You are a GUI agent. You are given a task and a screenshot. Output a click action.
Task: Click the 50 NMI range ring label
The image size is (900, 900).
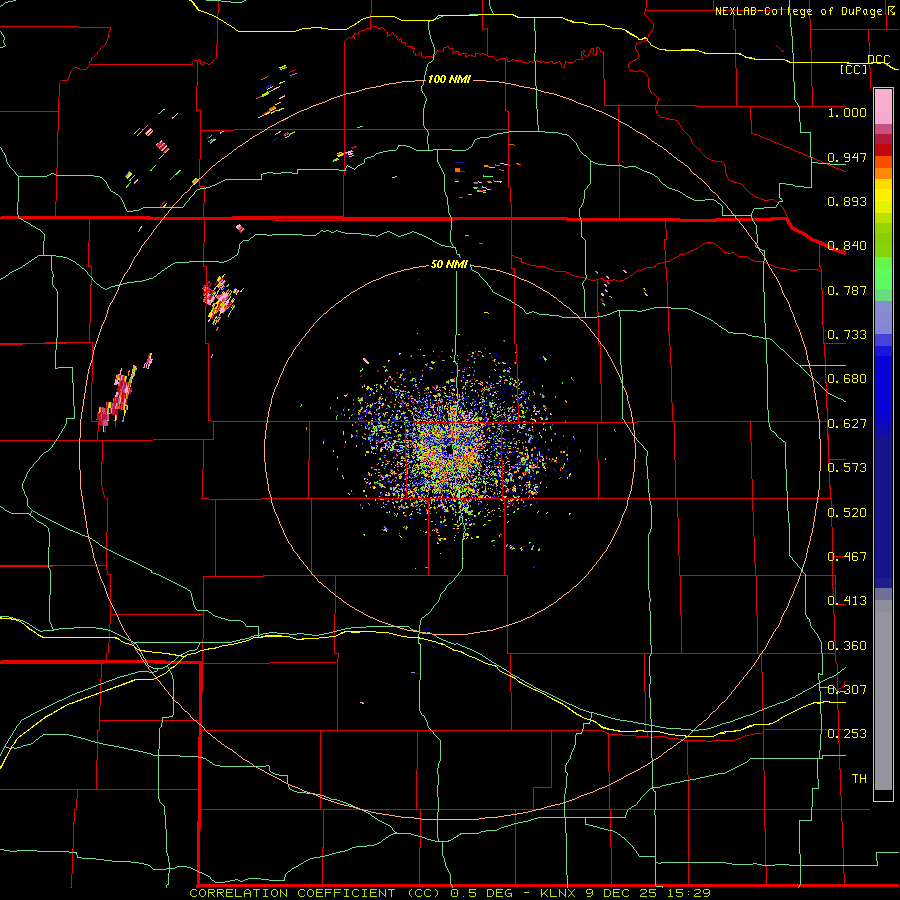449,264
